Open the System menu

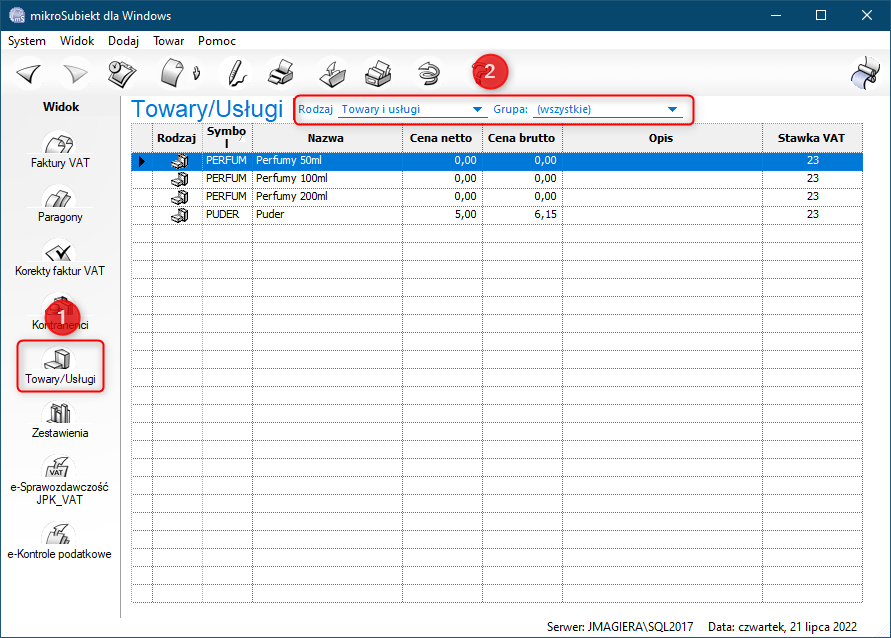pos(27,41)
